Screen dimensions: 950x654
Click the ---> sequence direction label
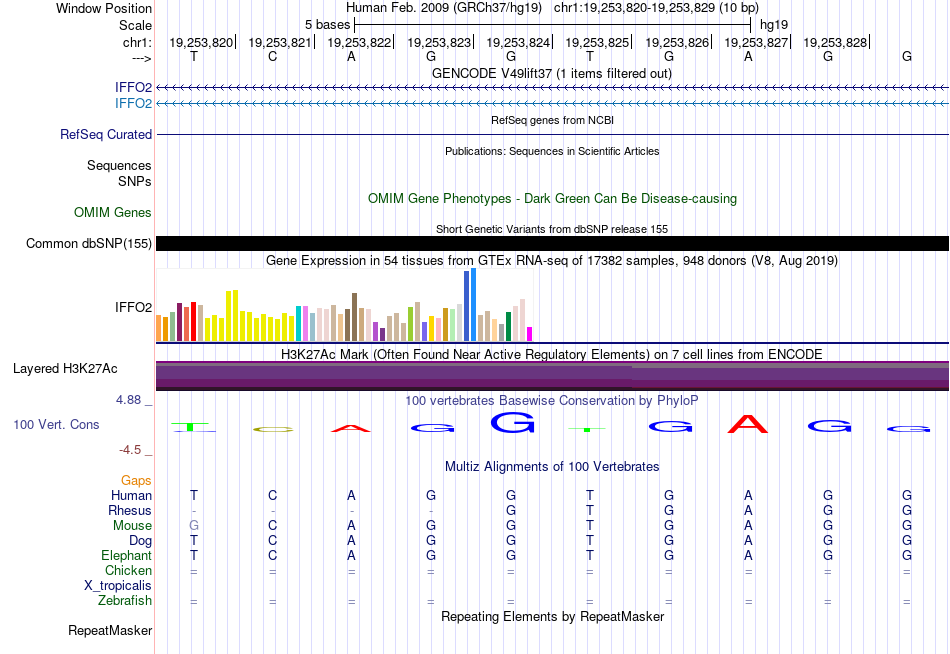point(142,58)
